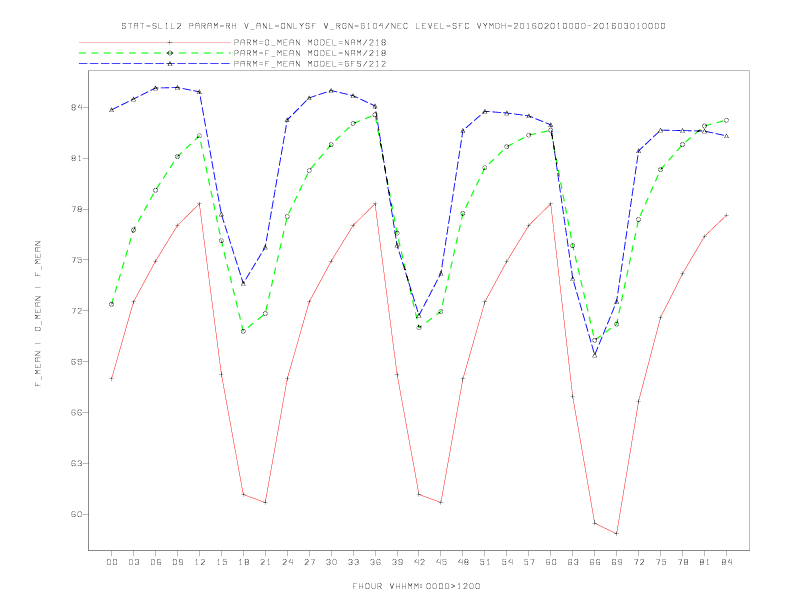
Task: Select legend entry PARM=F_MEAN MODEL=GFS/212
Action: (x=310, y=64)
